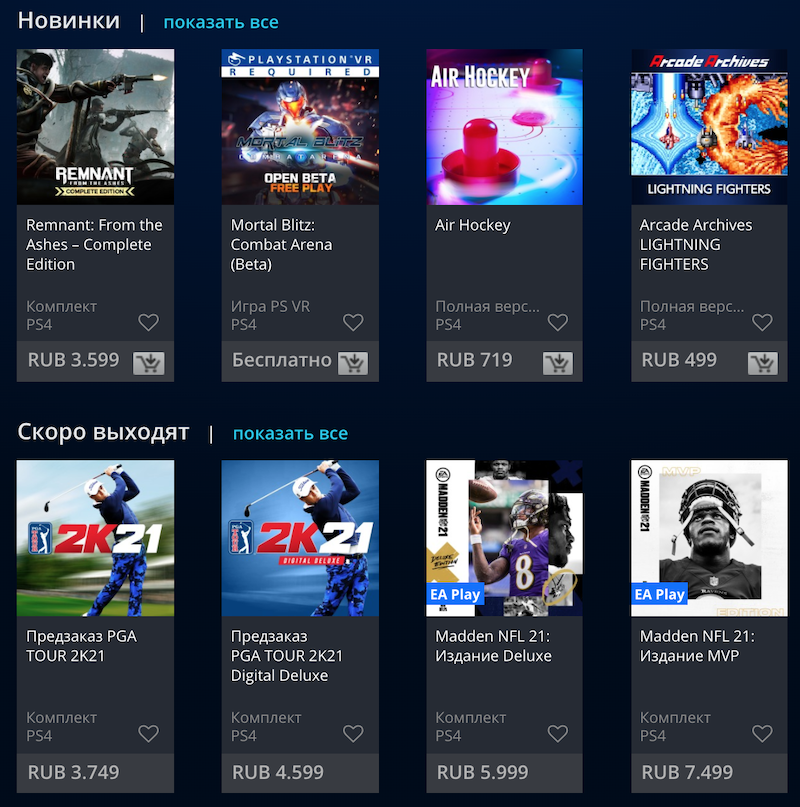This screenshot has width=800, height=807.
Task: Wishlist Remnant: From the Ashes with heart
Action: pyautogui.click(x=149, y=322)
